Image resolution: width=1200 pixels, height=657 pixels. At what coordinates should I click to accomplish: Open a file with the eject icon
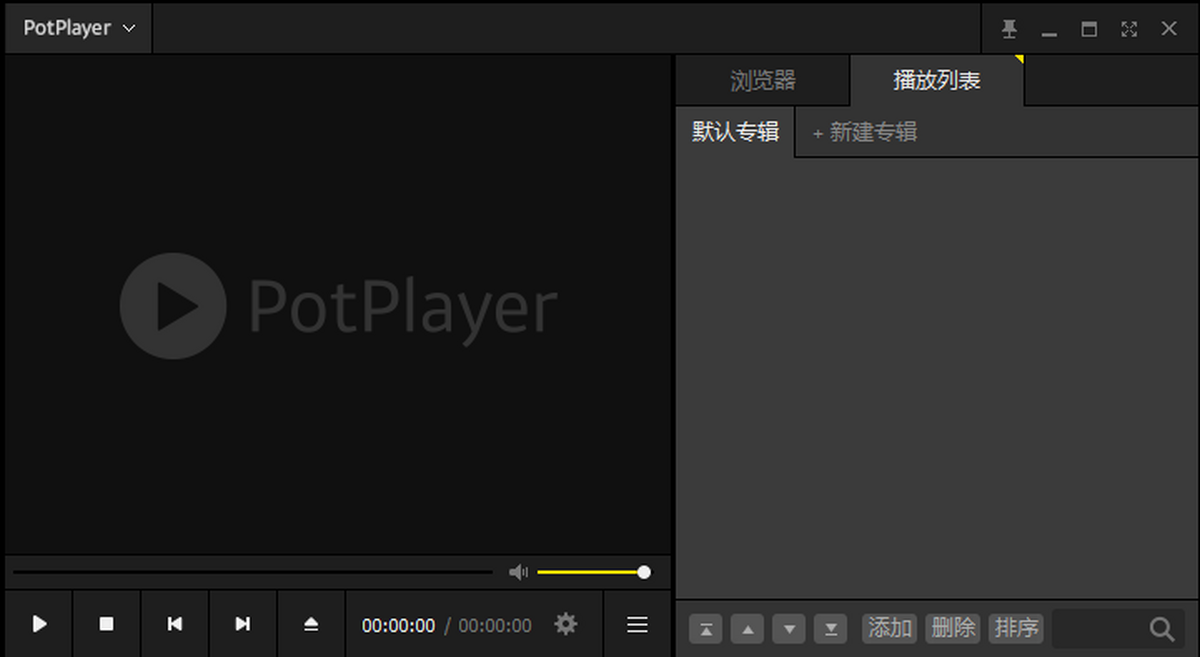[x=311, y=624]
